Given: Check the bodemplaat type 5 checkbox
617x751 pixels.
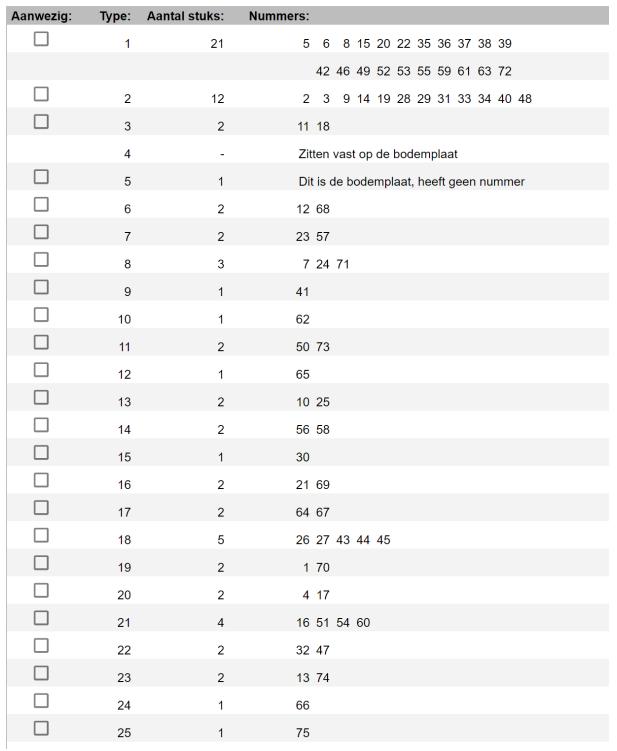Looking at the screenshot, I should (x=41, y=177).
